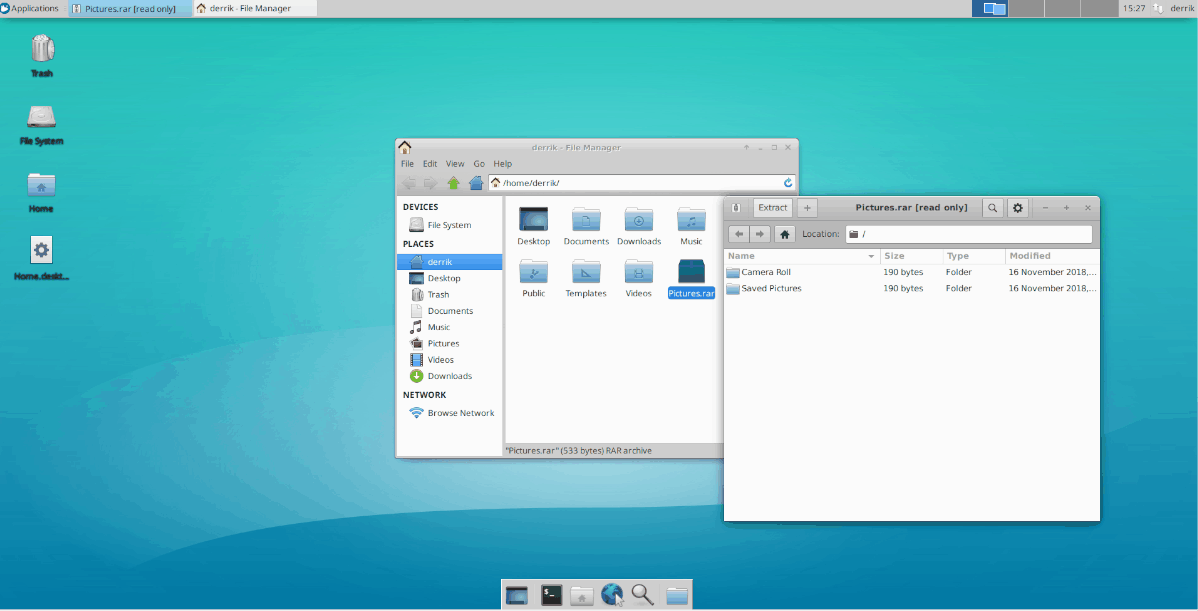Select Downloads in the Places sidebar

449,376
